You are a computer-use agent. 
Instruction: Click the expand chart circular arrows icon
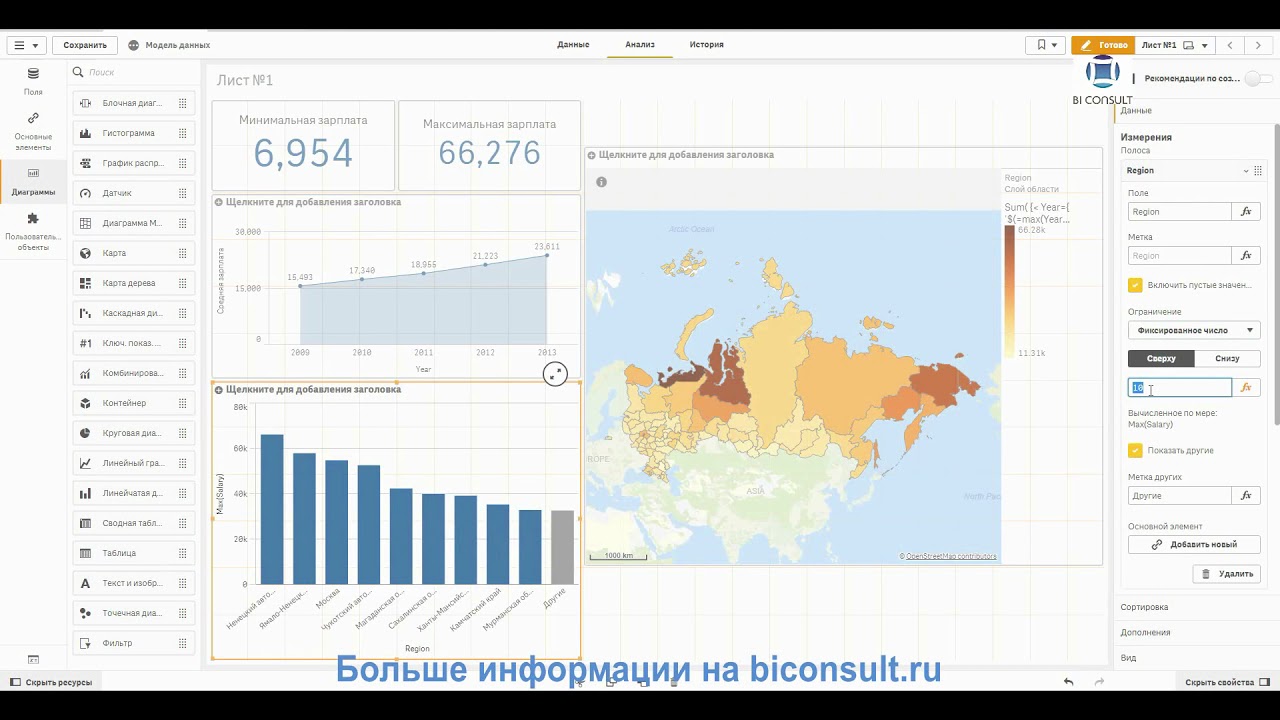(555, 374)
